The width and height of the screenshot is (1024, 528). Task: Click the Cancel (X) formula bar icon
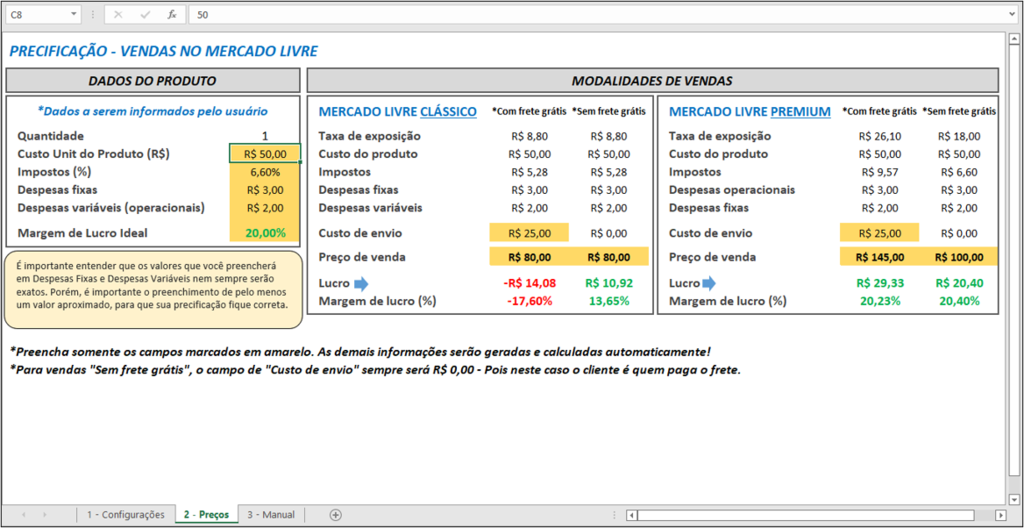tap(119, 14)
